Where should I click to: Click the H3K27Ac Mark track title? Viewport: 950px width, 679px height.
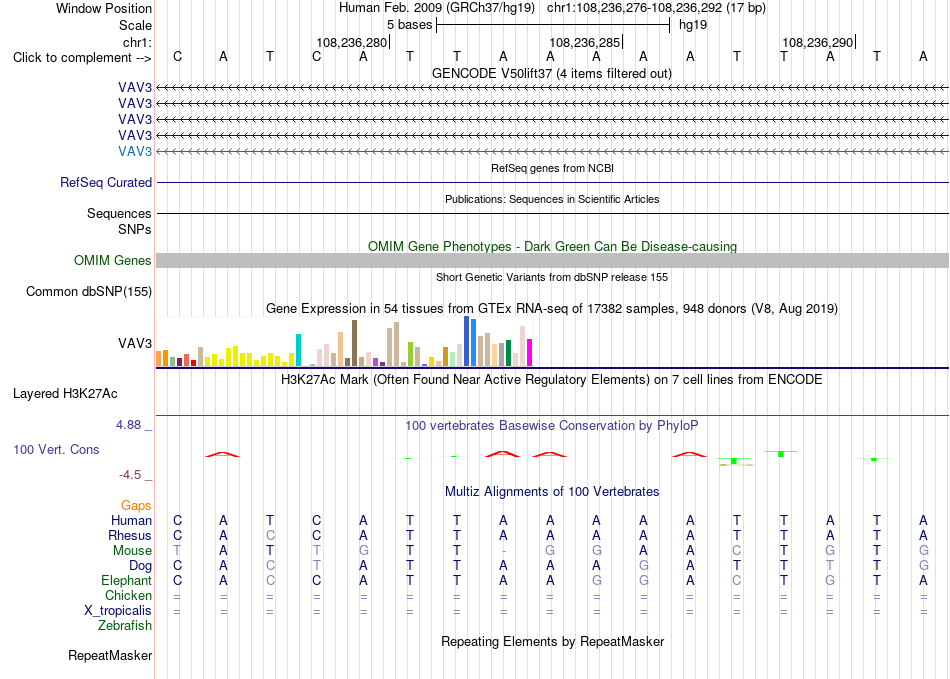click(x=552, y=380)
